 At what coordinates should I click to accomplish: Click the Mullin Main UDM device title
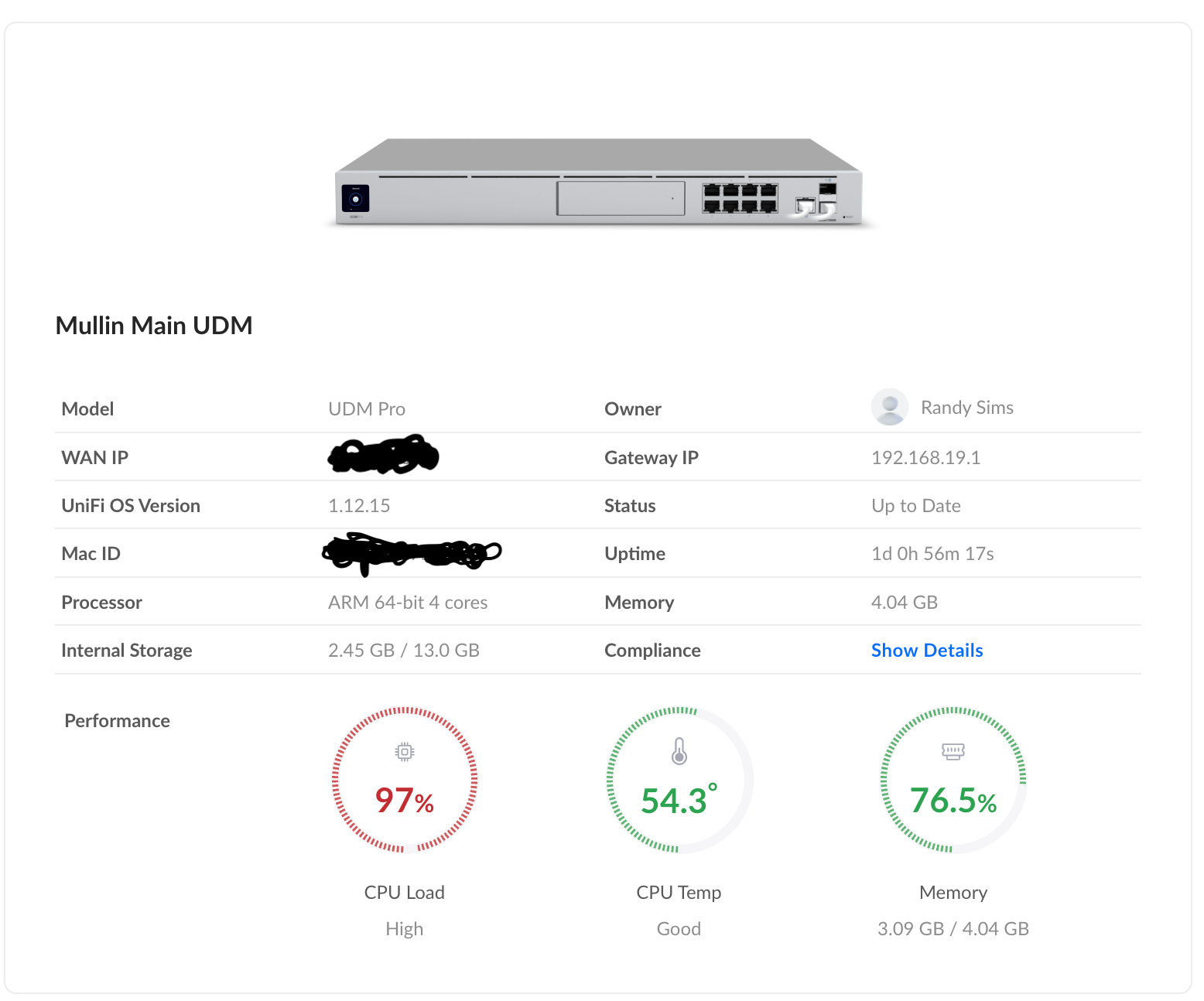(x=154, y=326)
